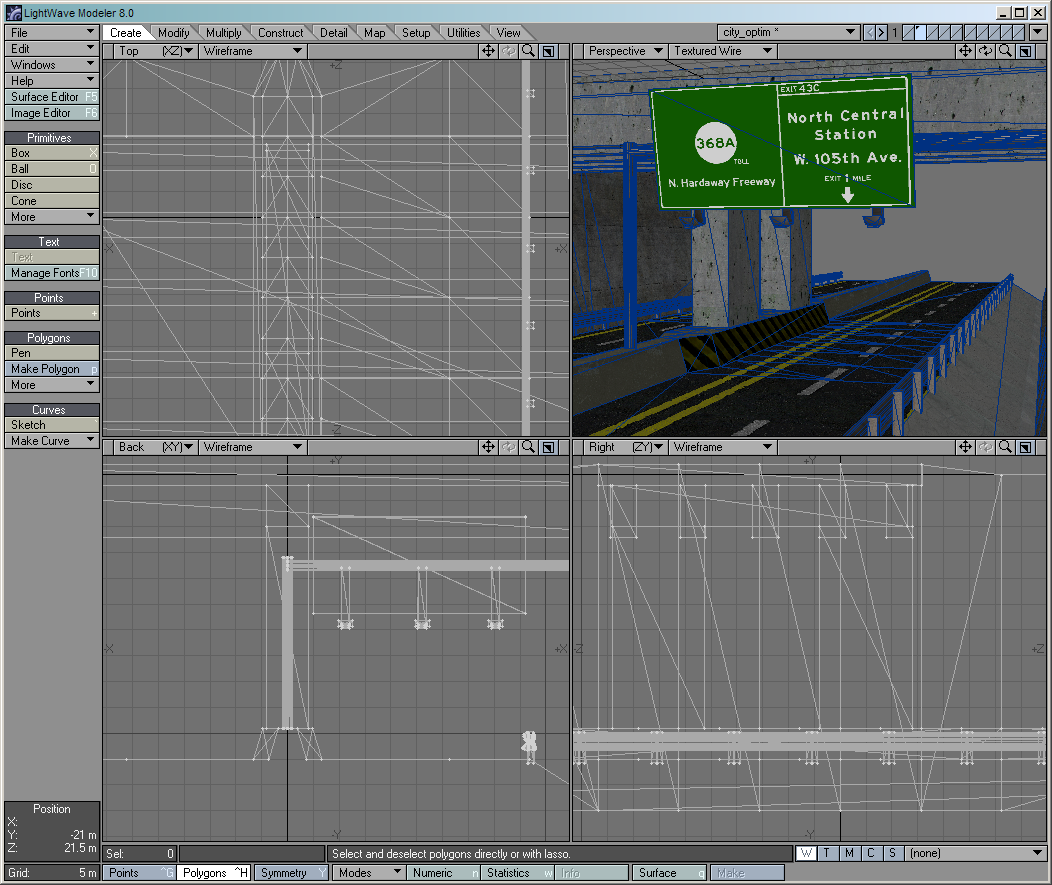
Task: Open the Top viewport Wireframe render dropdown
Action: (252, 51)
